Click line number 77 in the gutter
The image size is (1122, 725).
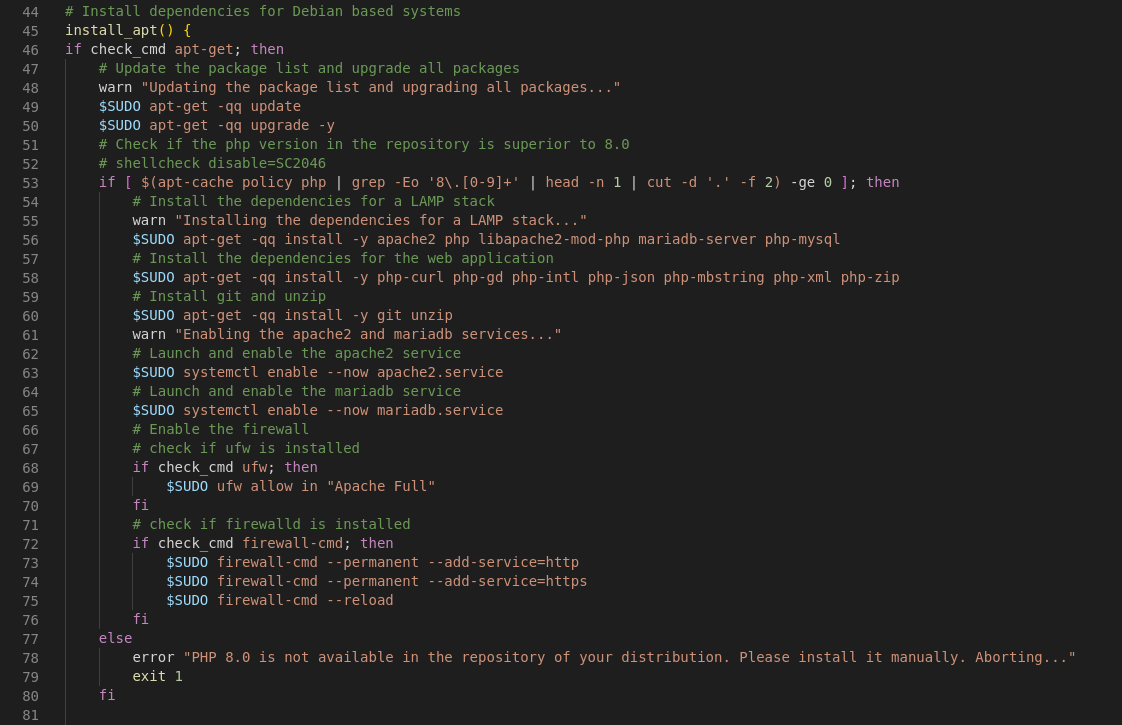pos(30,638)
